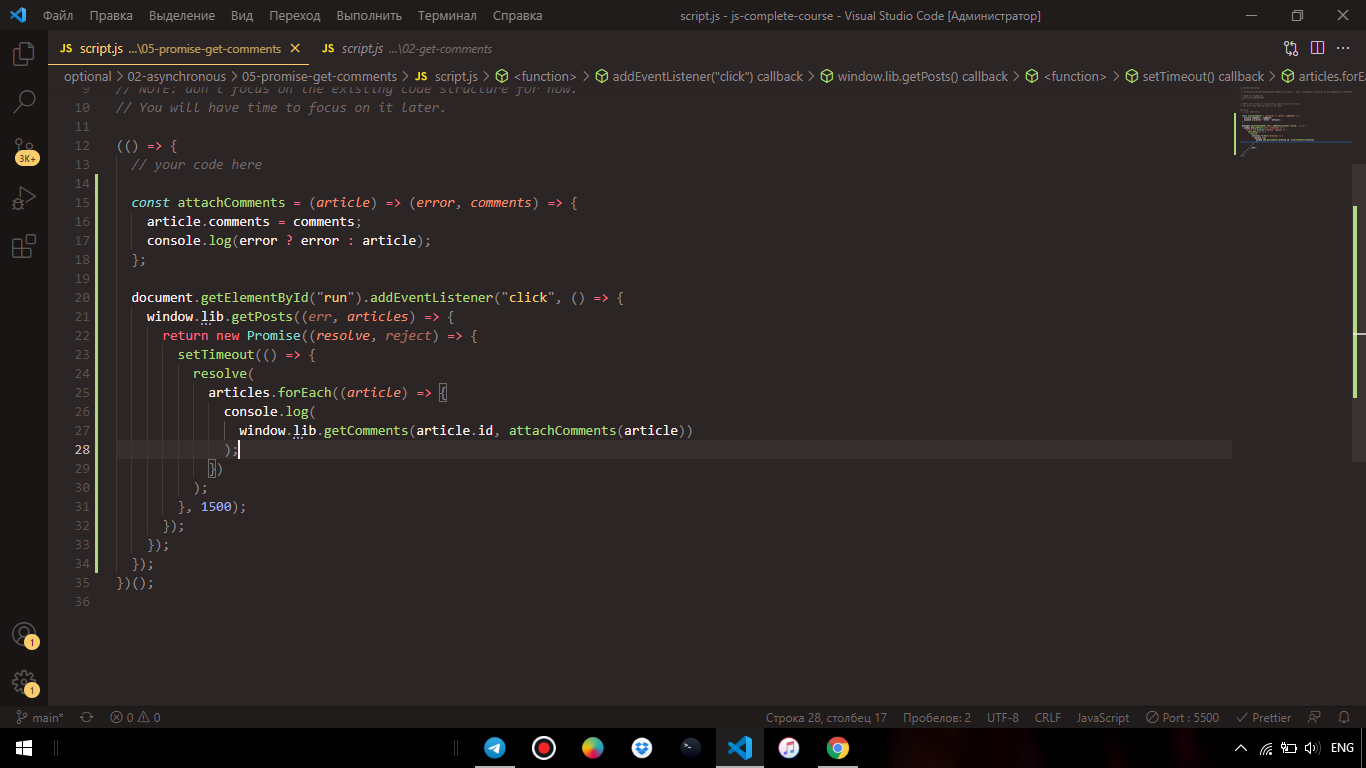Switch ENG input language in tray
This screenshot has width=1366, height=768.
point(1342,748)
